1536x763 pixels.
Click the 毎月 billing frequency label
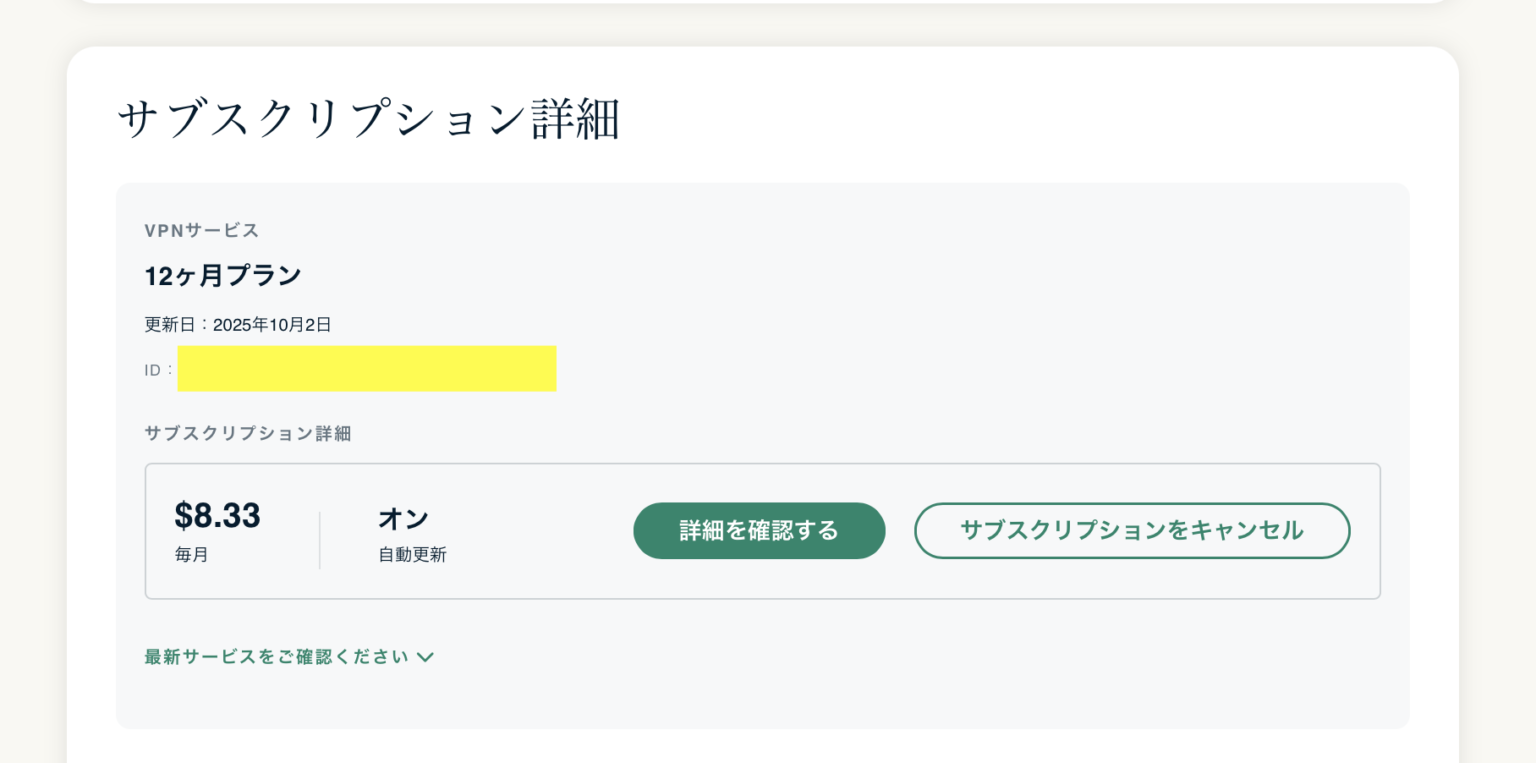coord(191,555)
